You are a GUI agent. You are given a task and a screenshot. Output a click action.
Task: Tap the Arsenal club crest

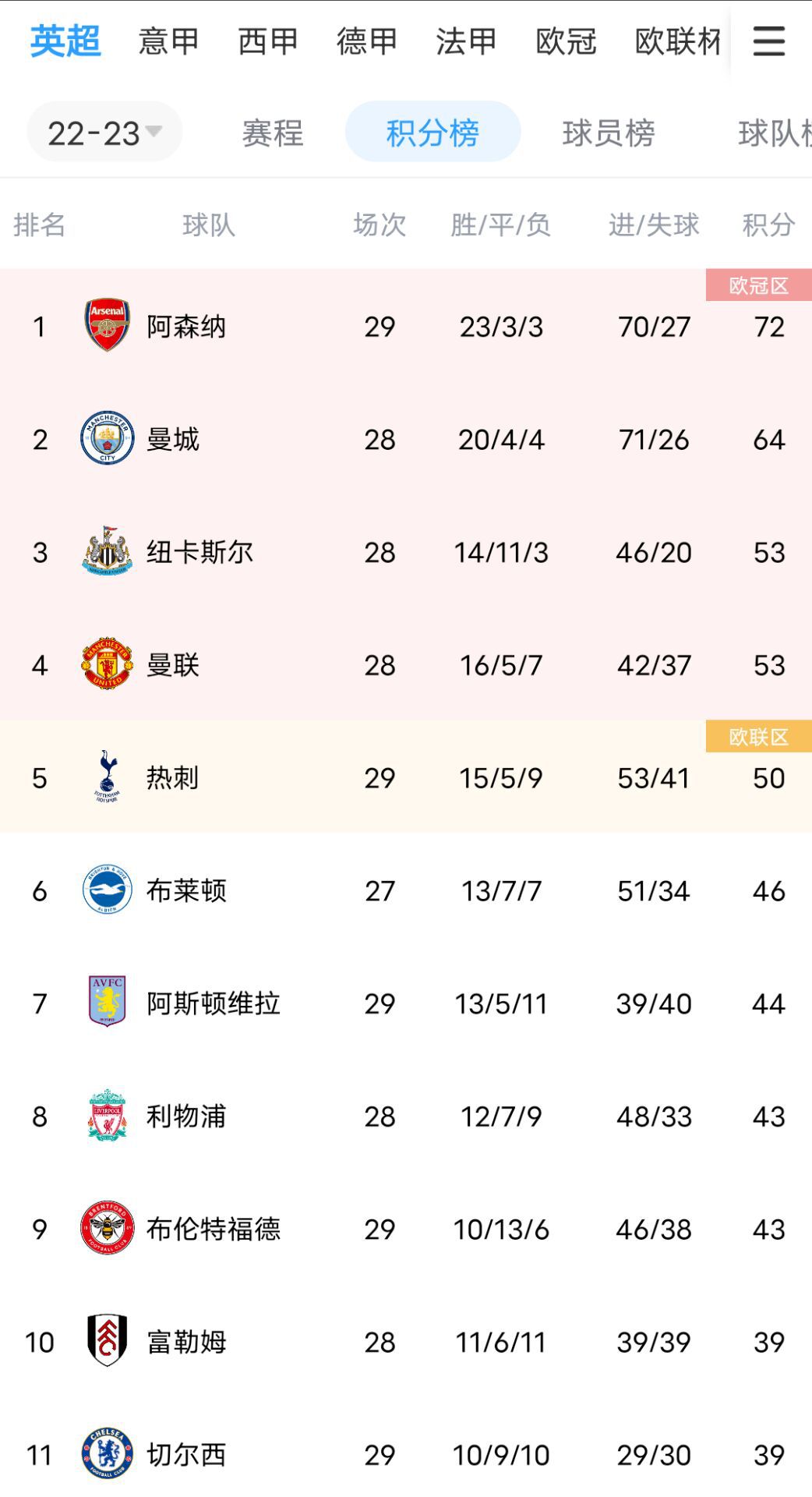coord(107,325)
